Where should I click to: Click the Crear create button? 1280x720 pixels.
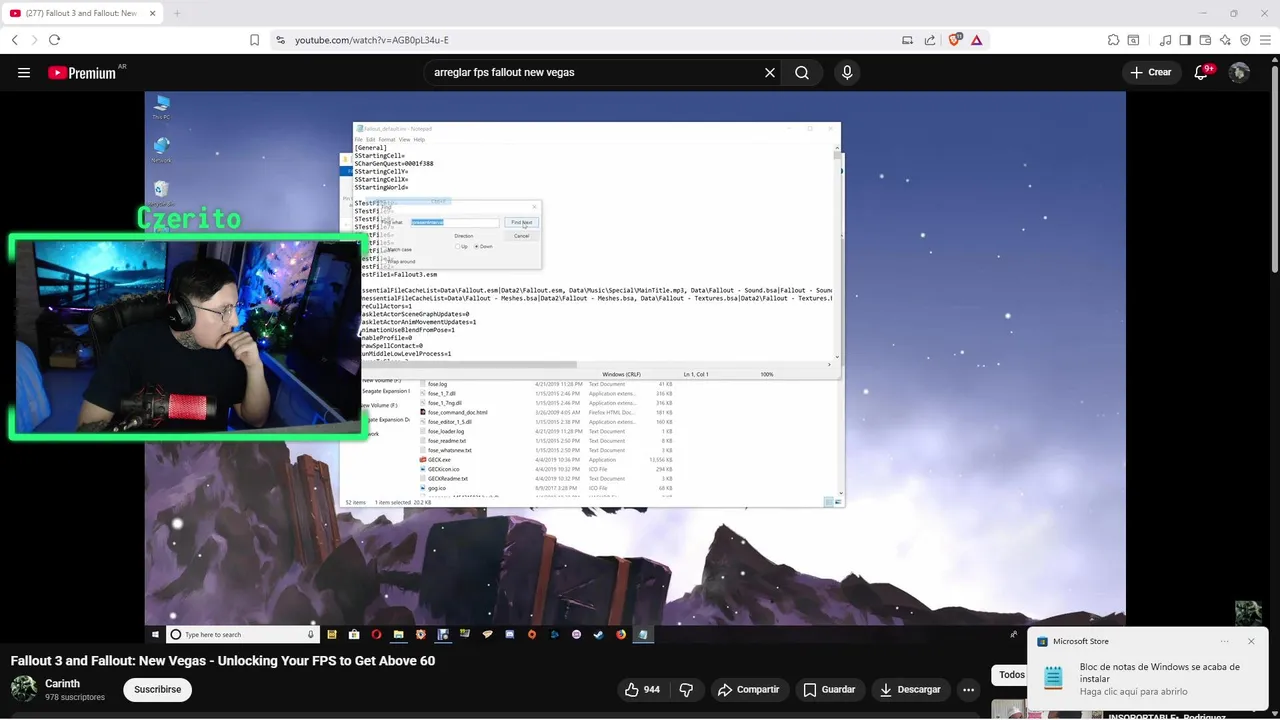pyautogui.click(x=1150, y=72)
